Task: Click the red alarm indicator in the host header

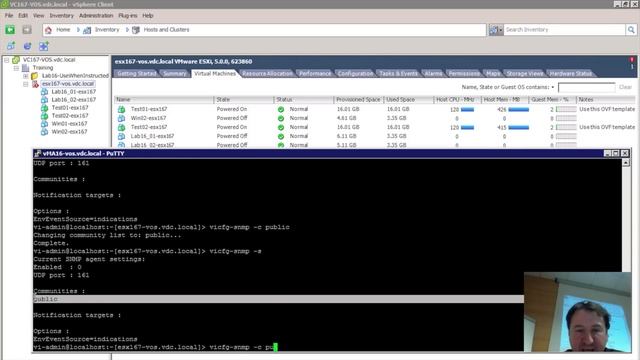Action: click(632, 60)
